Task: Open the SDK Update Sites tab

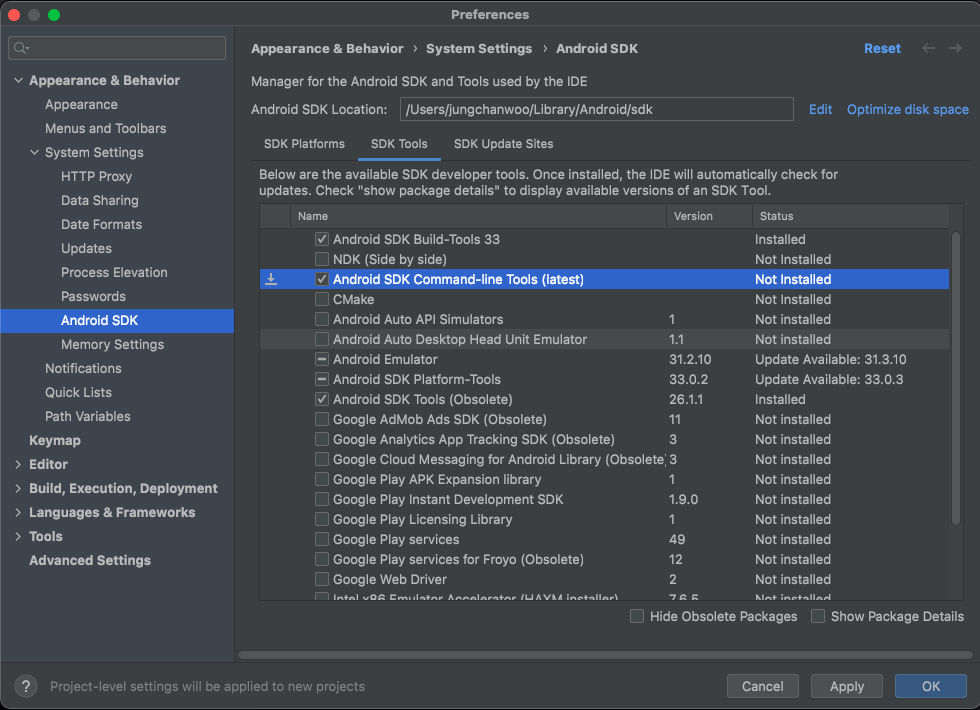Action: coord(503,144)
